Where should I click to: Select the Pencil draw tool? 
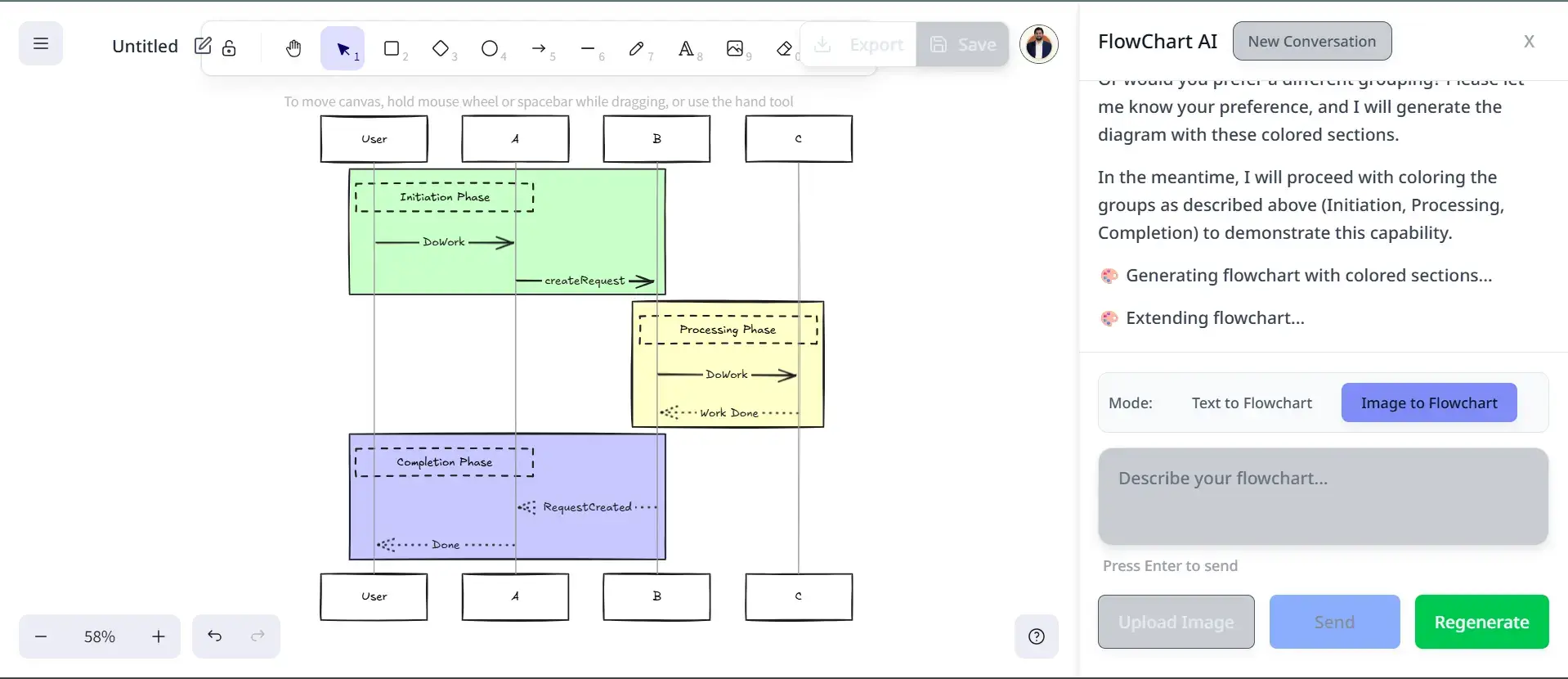pos(637,49)
